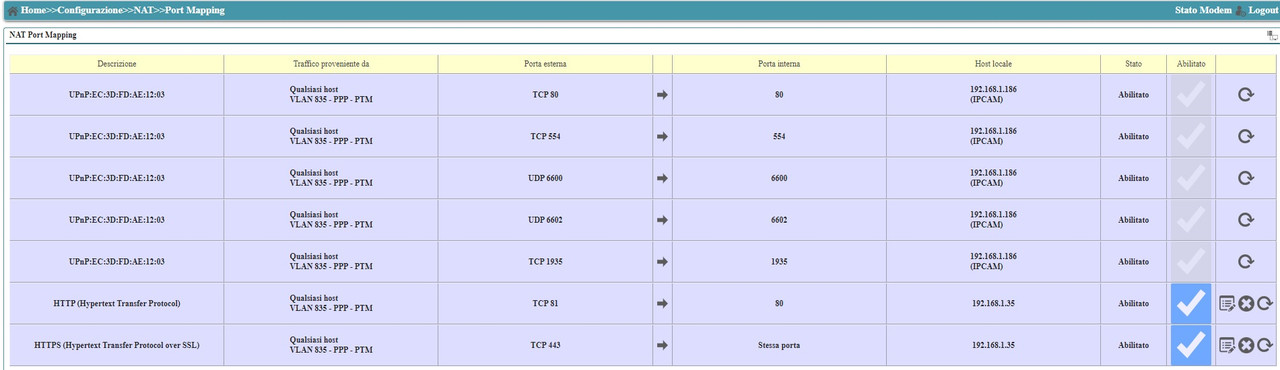
Task: Refresh the TCP 1935 mapping row
Action: [1246, 262]
